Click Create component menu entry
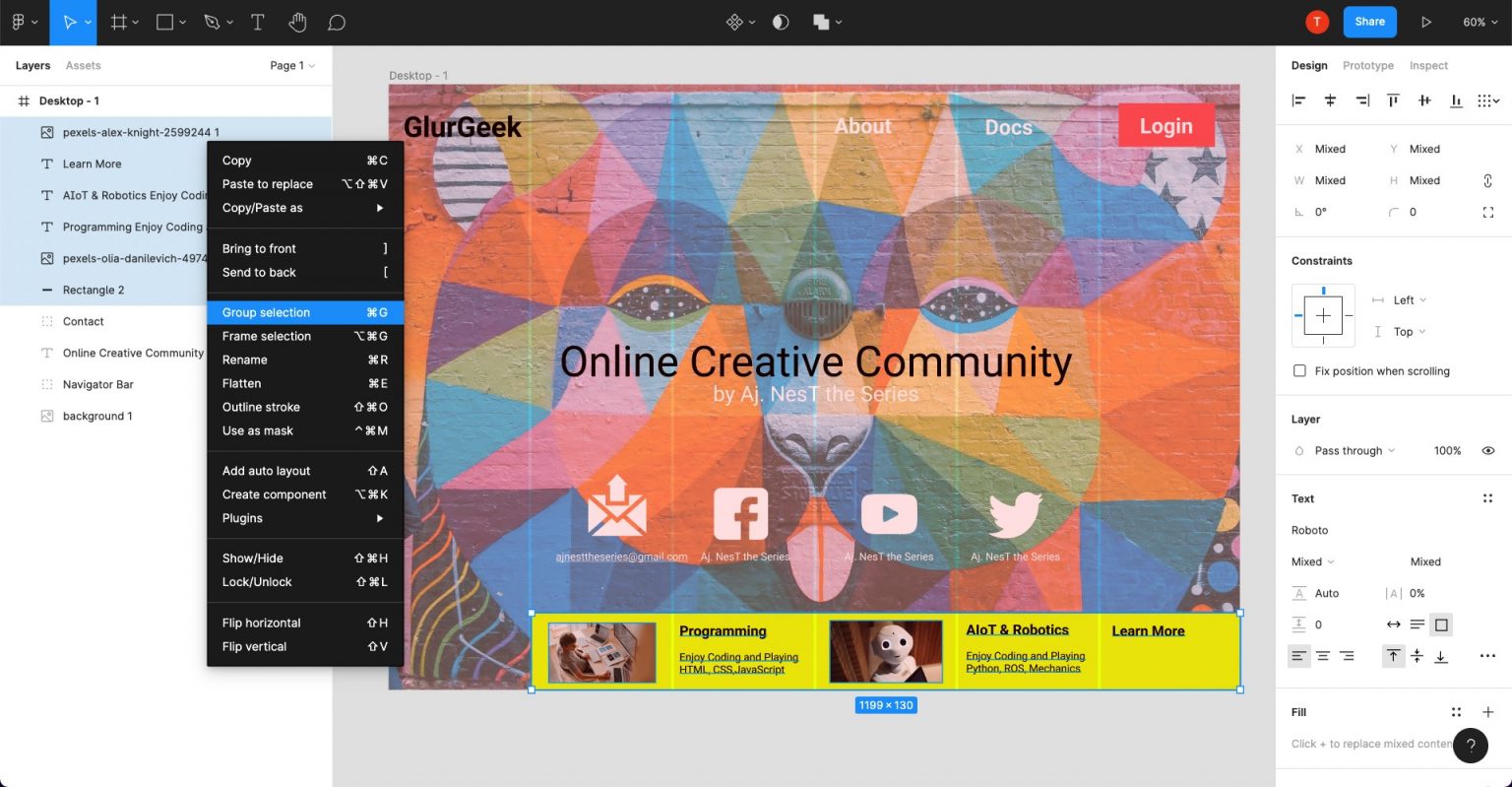The height and width of the screenshot is (787, 1512). coord(274,494)
